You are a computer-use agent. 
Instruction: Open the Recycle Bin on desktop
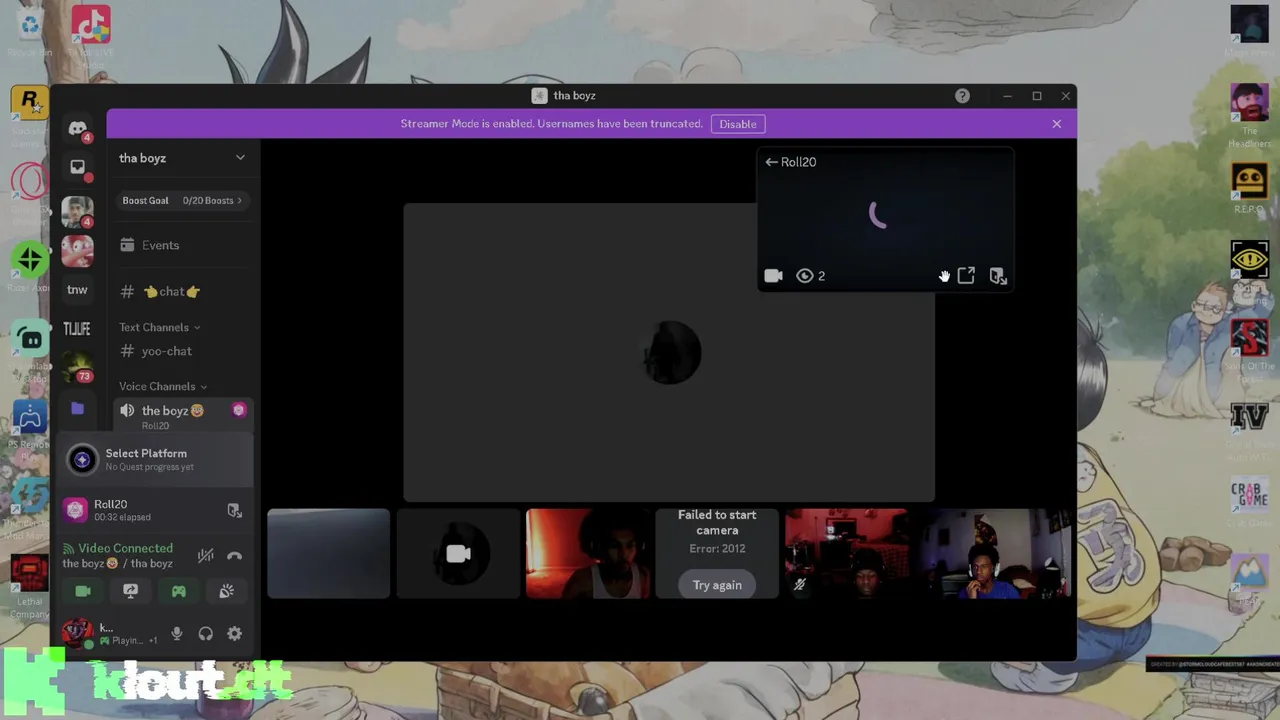point(30,32)
